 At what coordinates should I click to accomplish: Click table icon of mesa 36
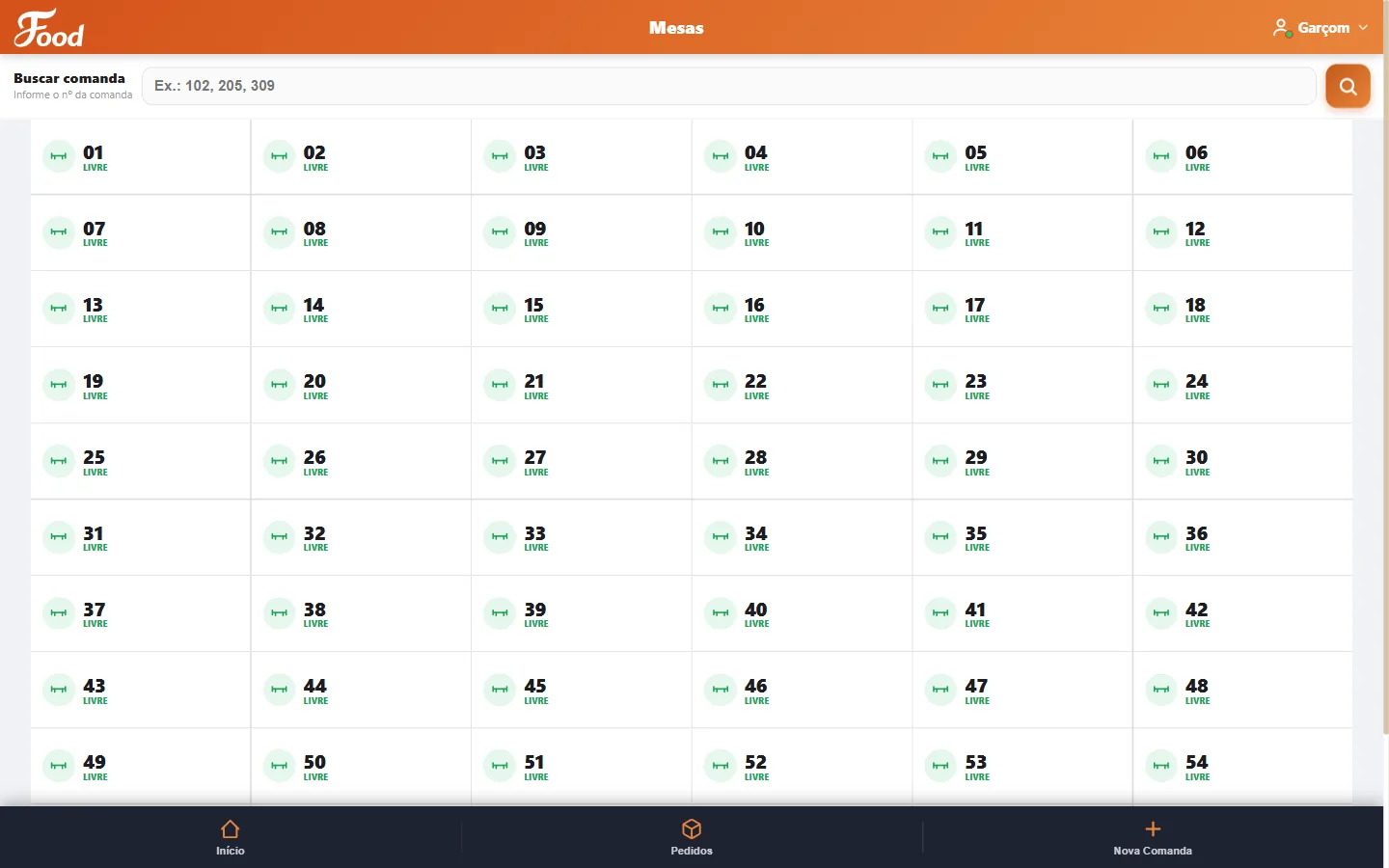coord(1161,537)
